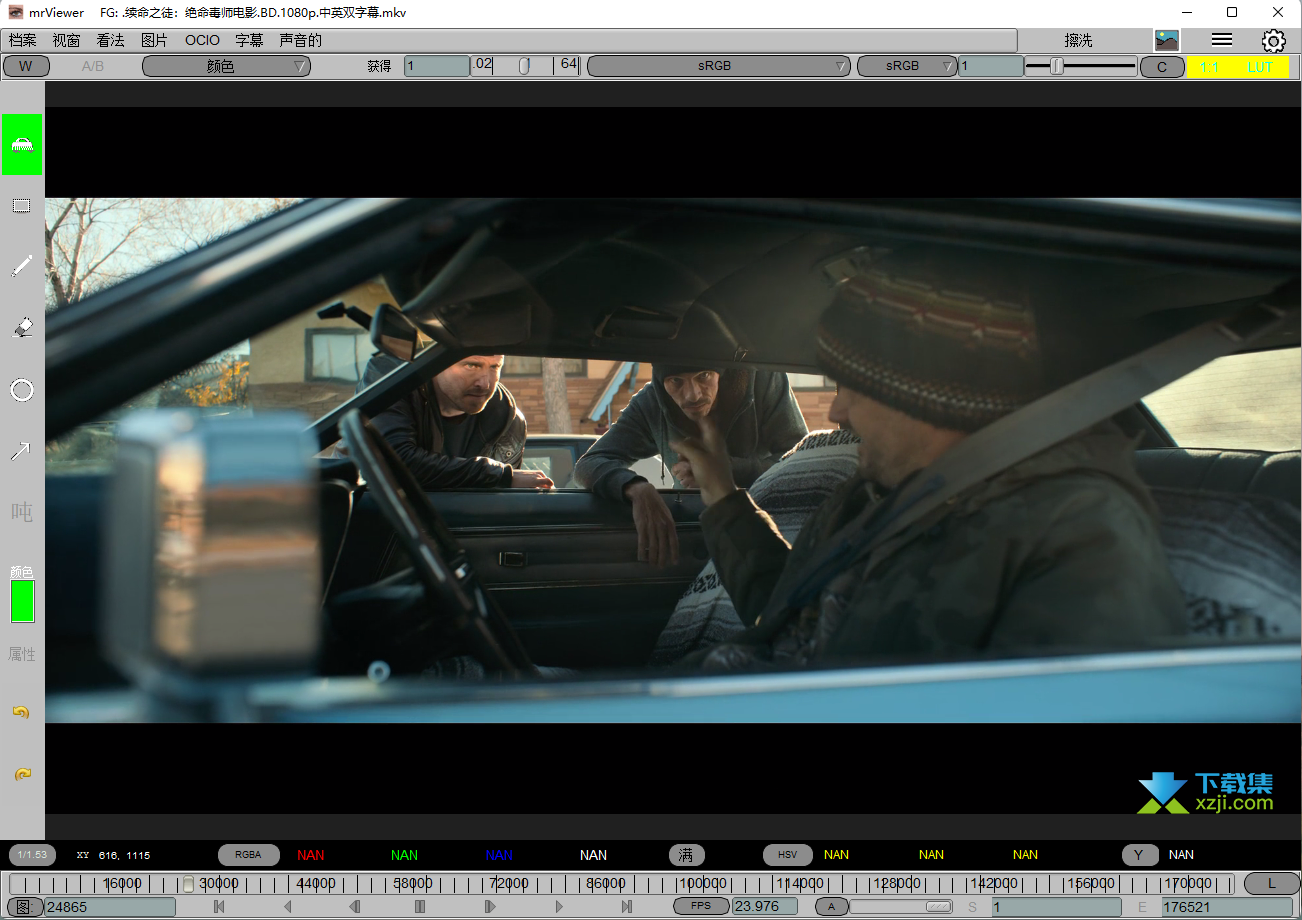This screenshot has height=920, width=1302.
Task: Step one frame forward
Action: pos(490,907)
